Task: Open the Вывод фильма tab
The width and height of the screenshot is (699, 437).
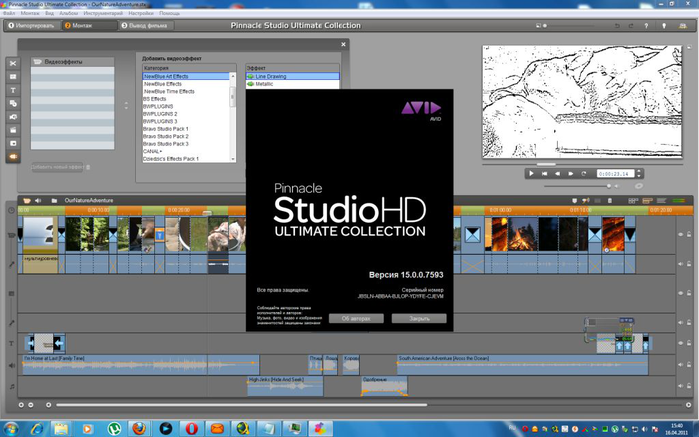Action: coord(148,25)
